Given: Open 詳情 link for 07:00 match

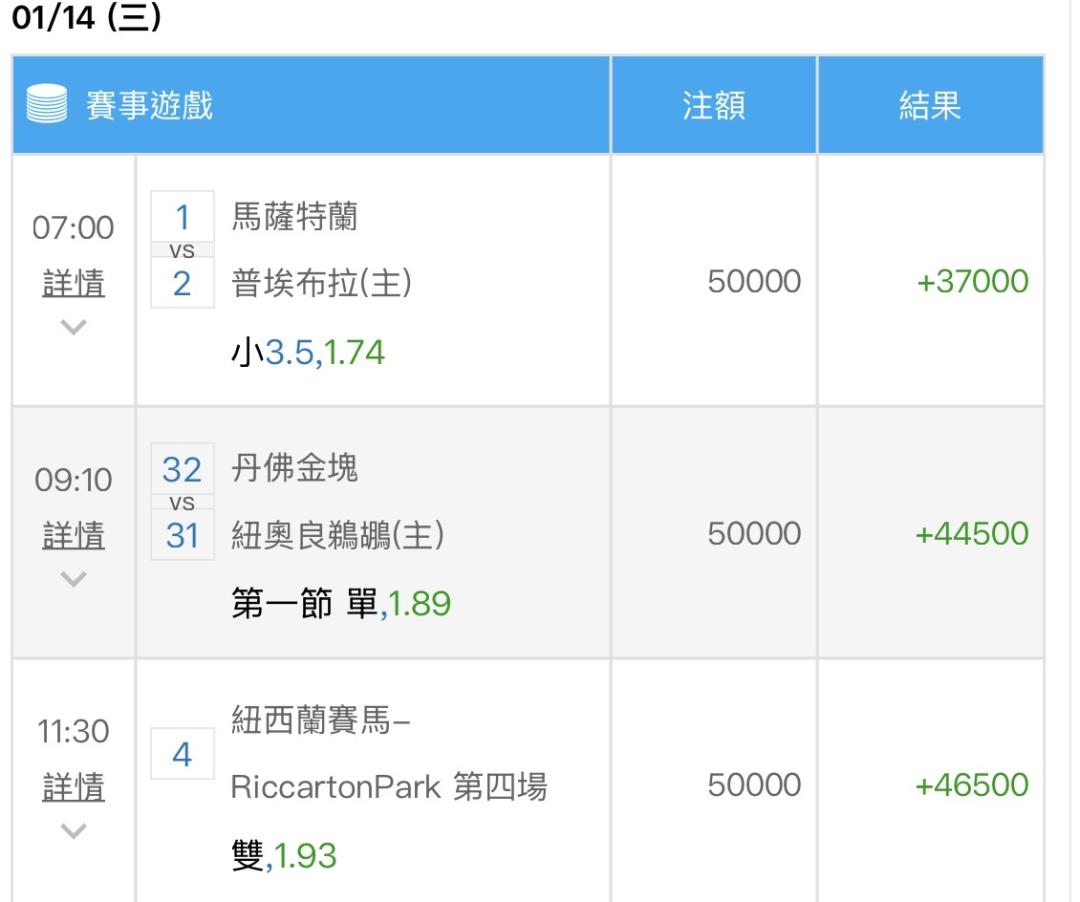Looking at the screenshot, I should pyautogui.click(x=73, y=284).
